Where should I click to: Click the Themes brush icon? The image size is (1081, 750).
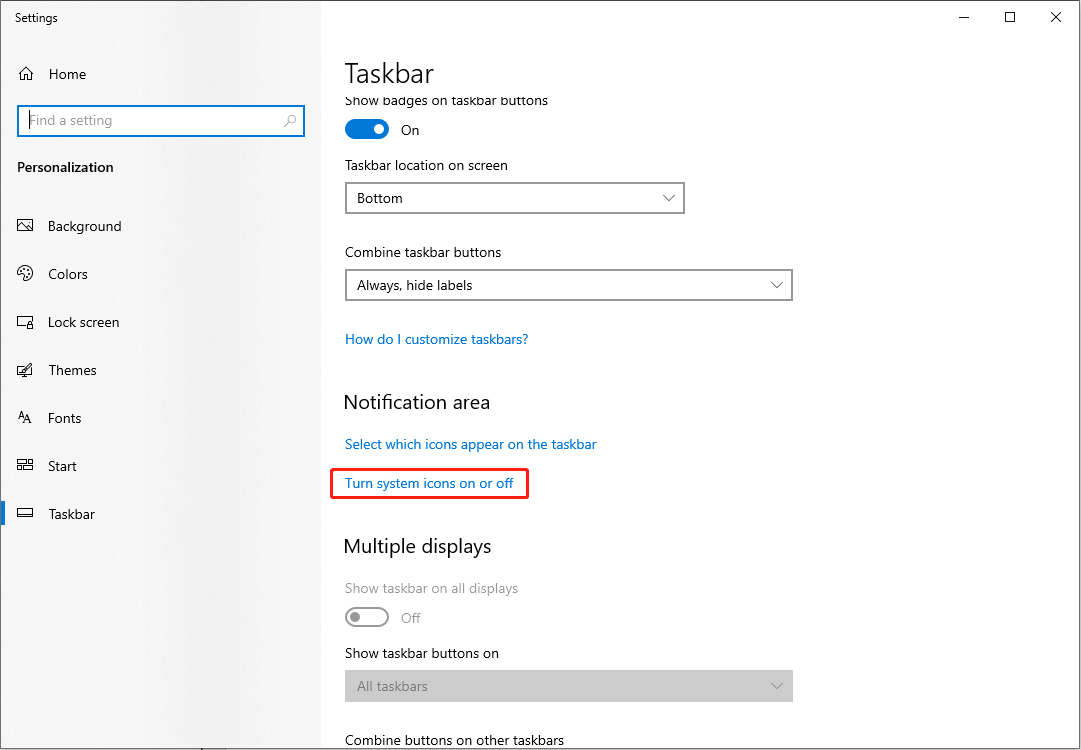click(x=25, y=370)
